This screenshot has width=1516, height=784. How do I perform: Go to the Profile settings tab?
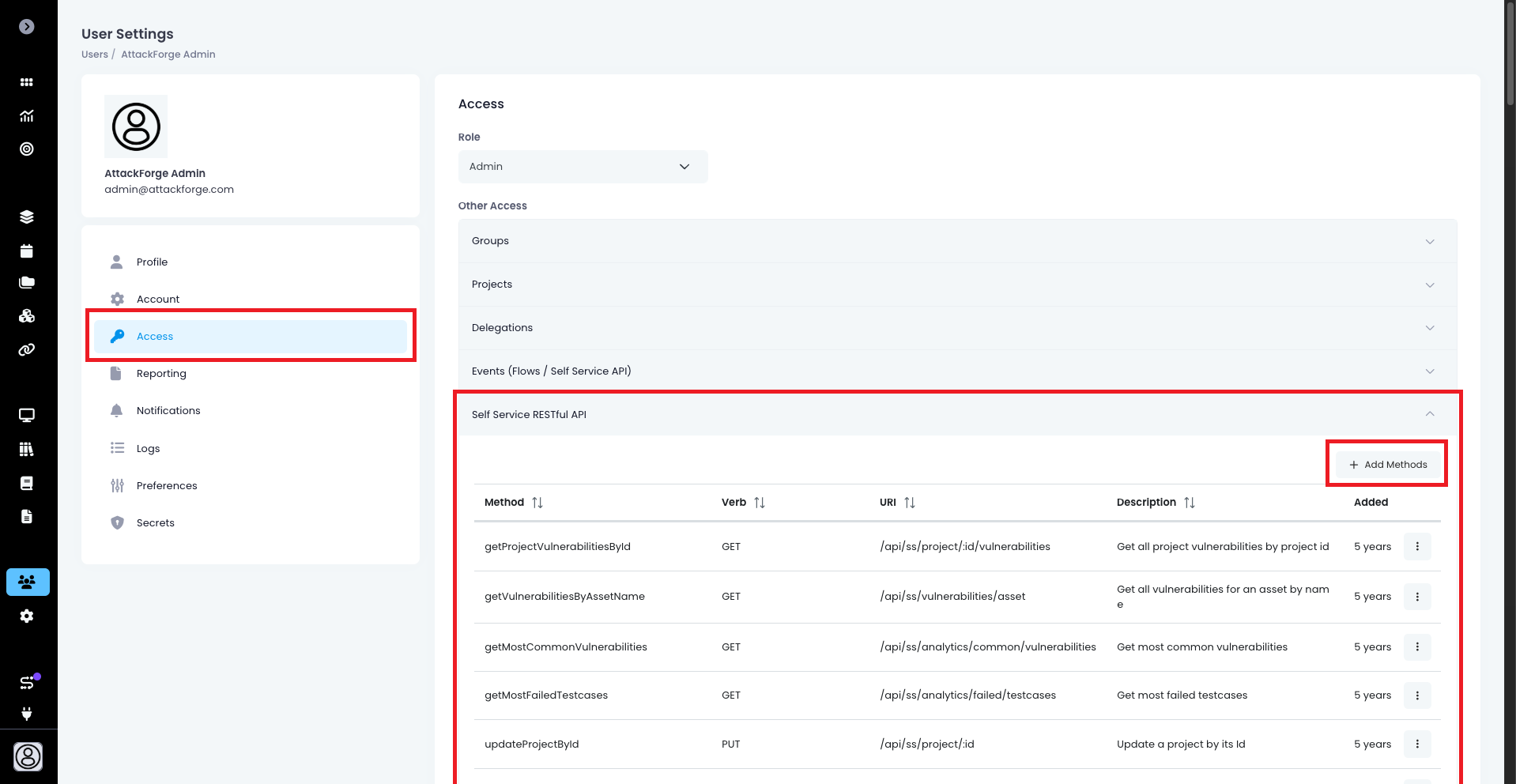point(152,262)
